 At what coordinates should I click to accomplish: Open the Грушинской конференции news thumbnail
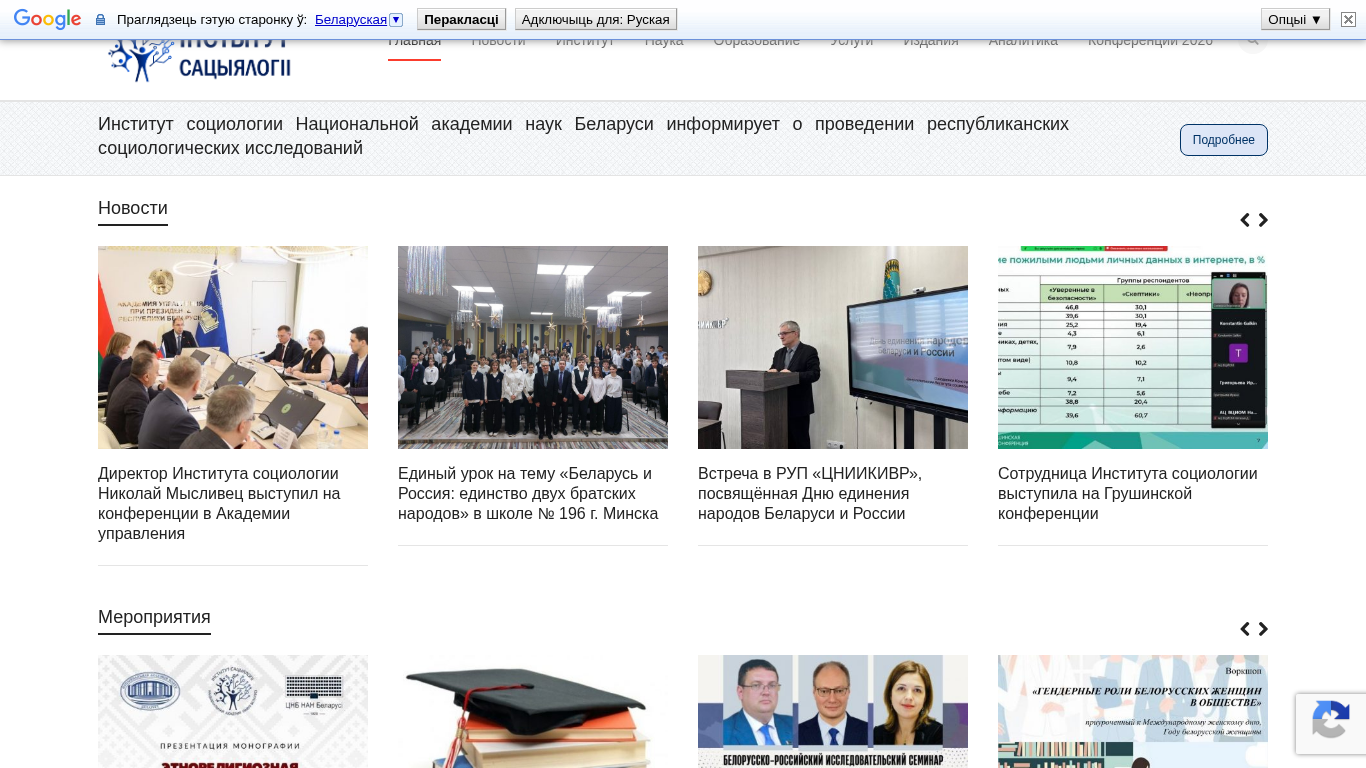coord(1132,347)
